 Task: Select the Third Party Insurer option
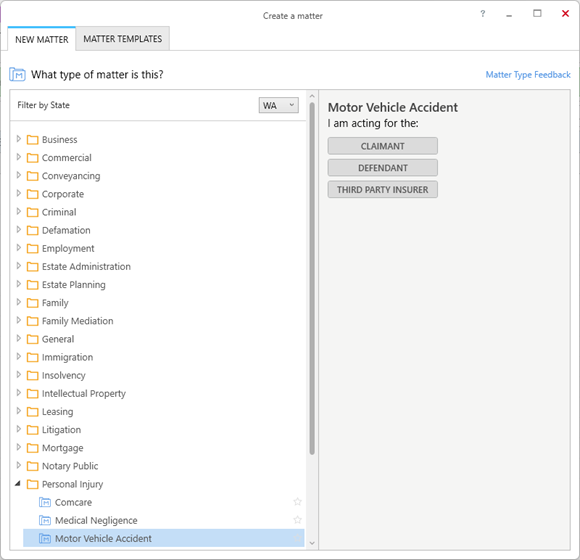382,190
